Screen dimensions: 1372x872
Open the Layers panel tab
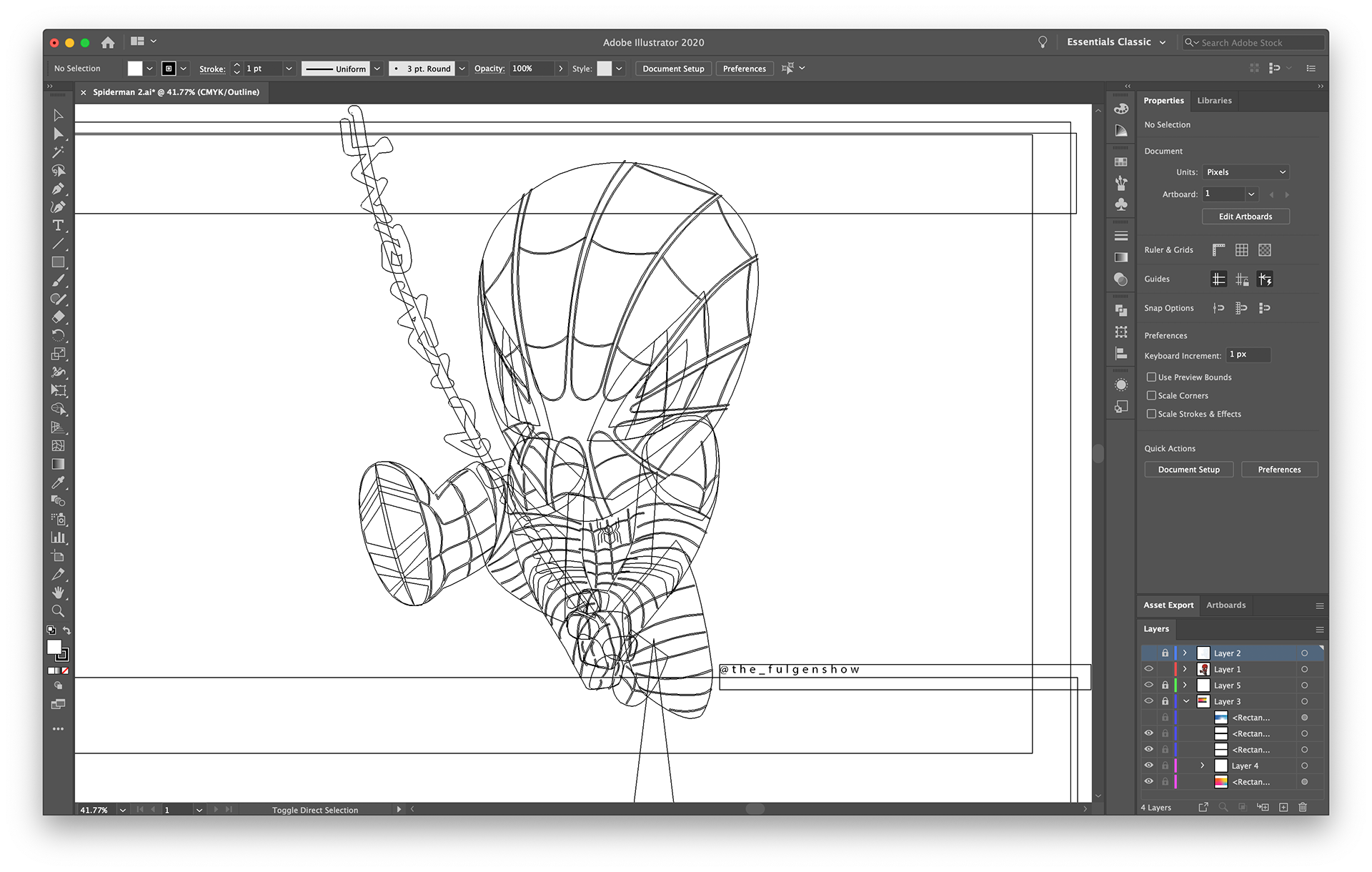click(1156, 629)
